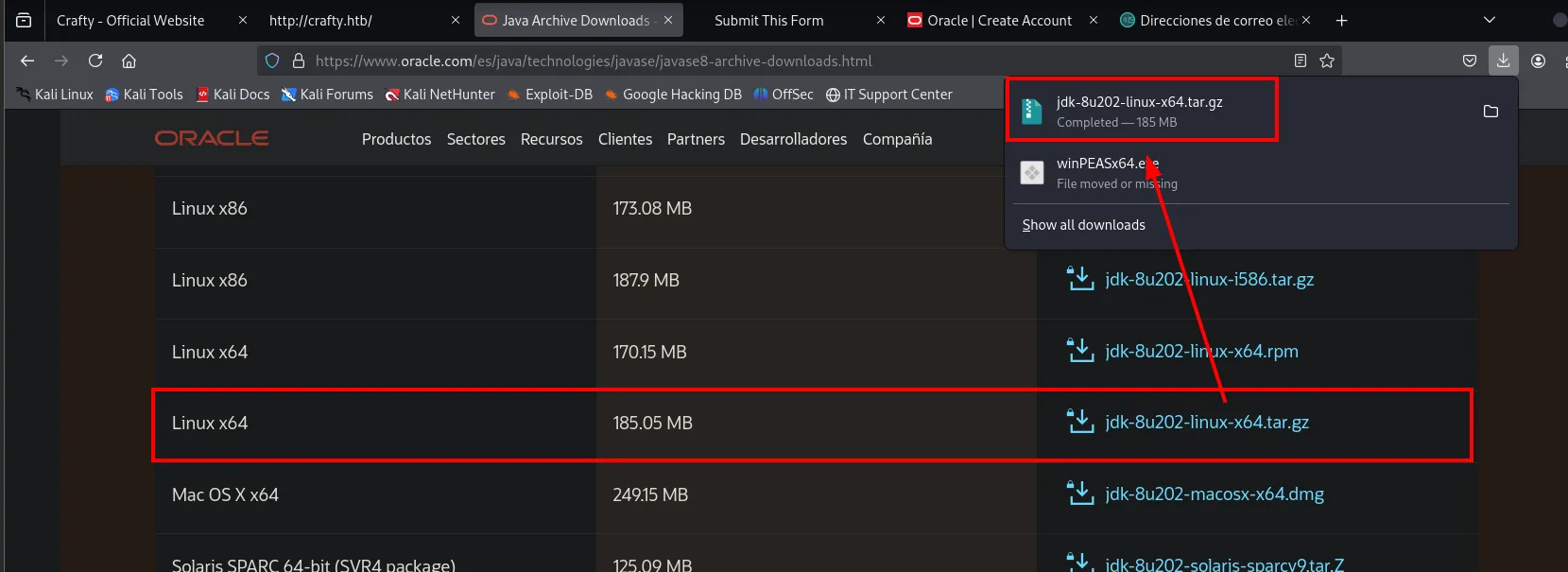Open Google Hacking DB bookmark
The height and width of the screenshot is (572, 1568).
673,95
